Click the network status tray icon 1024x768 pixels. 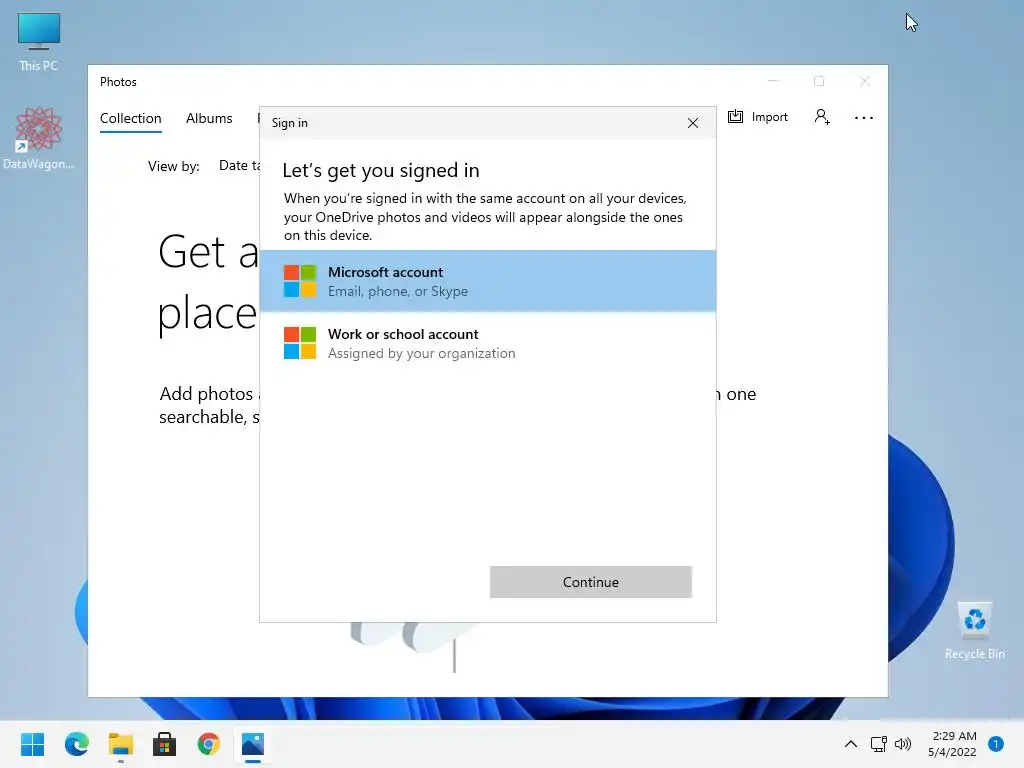(878, 744)
